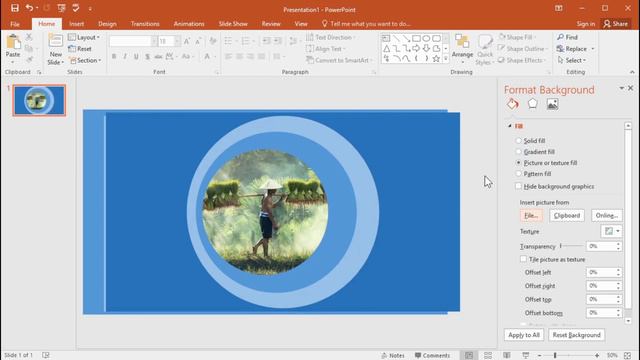640x360 pixels.
Task: Pick the rectangle shape in shapes gallery
Action: tap(416, 38)
